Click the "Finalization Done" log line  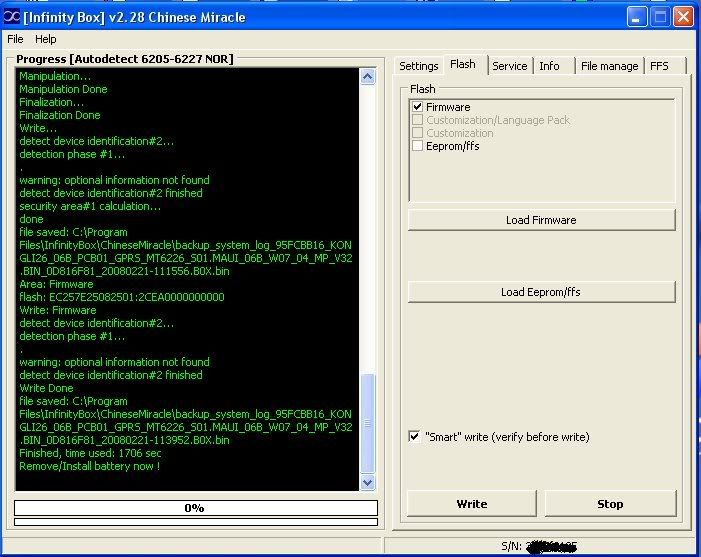tap(59, 115)
